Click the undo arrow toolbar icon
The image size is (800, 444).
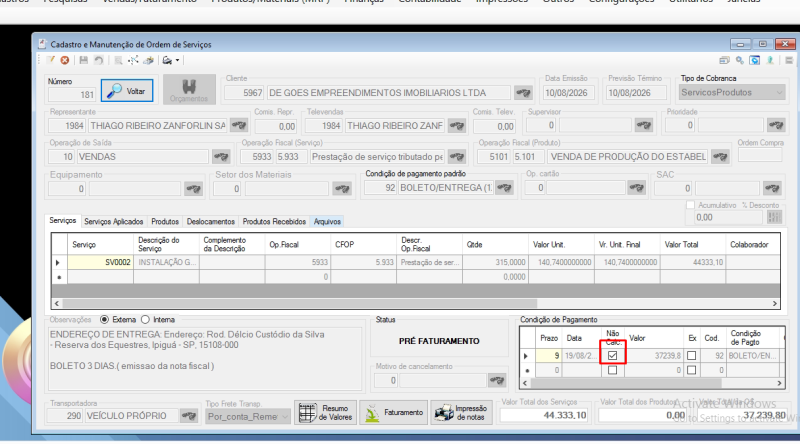click(98, 60)
